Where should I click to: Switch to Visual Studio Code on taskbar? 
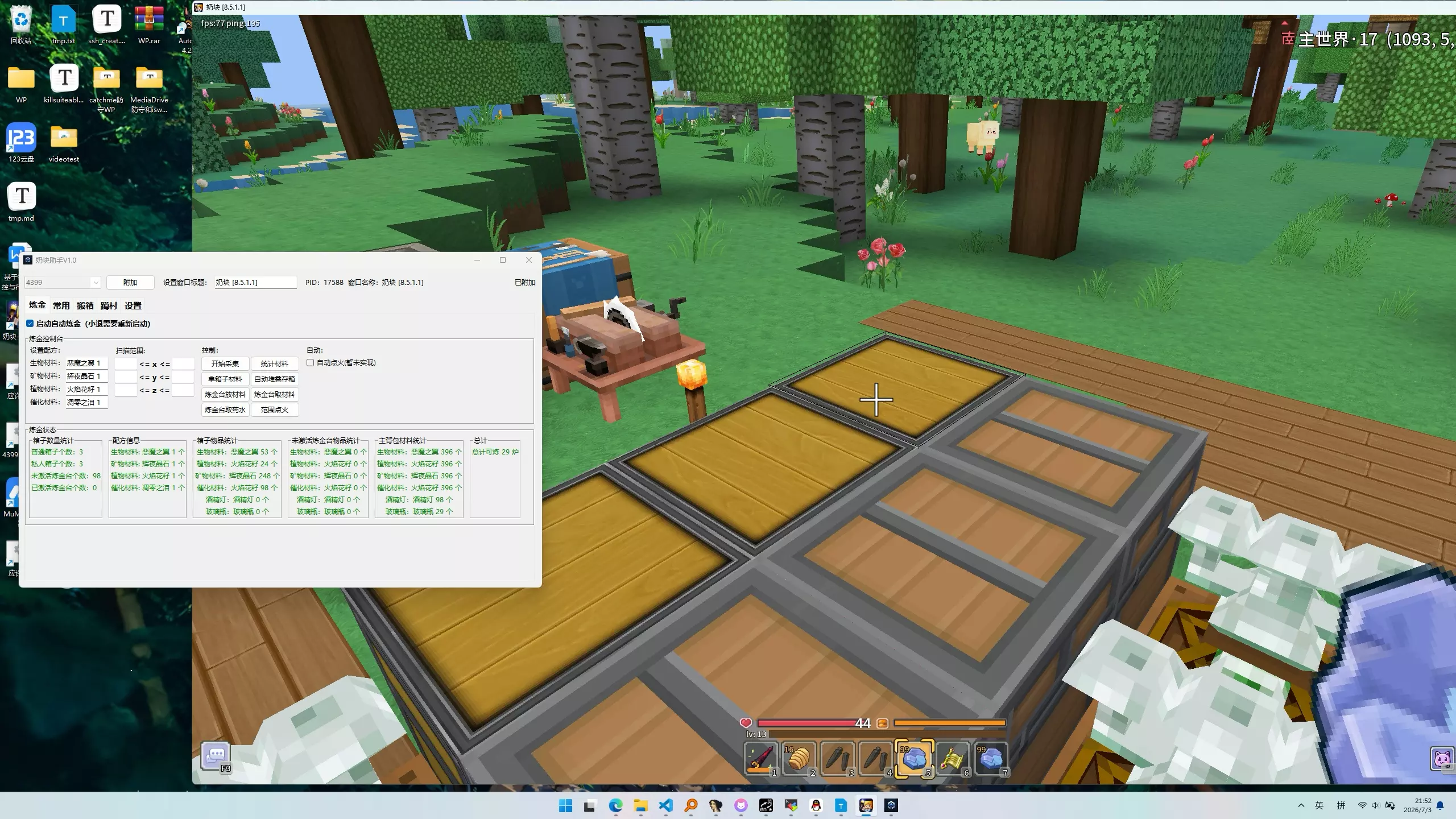[x=665, y=805]
